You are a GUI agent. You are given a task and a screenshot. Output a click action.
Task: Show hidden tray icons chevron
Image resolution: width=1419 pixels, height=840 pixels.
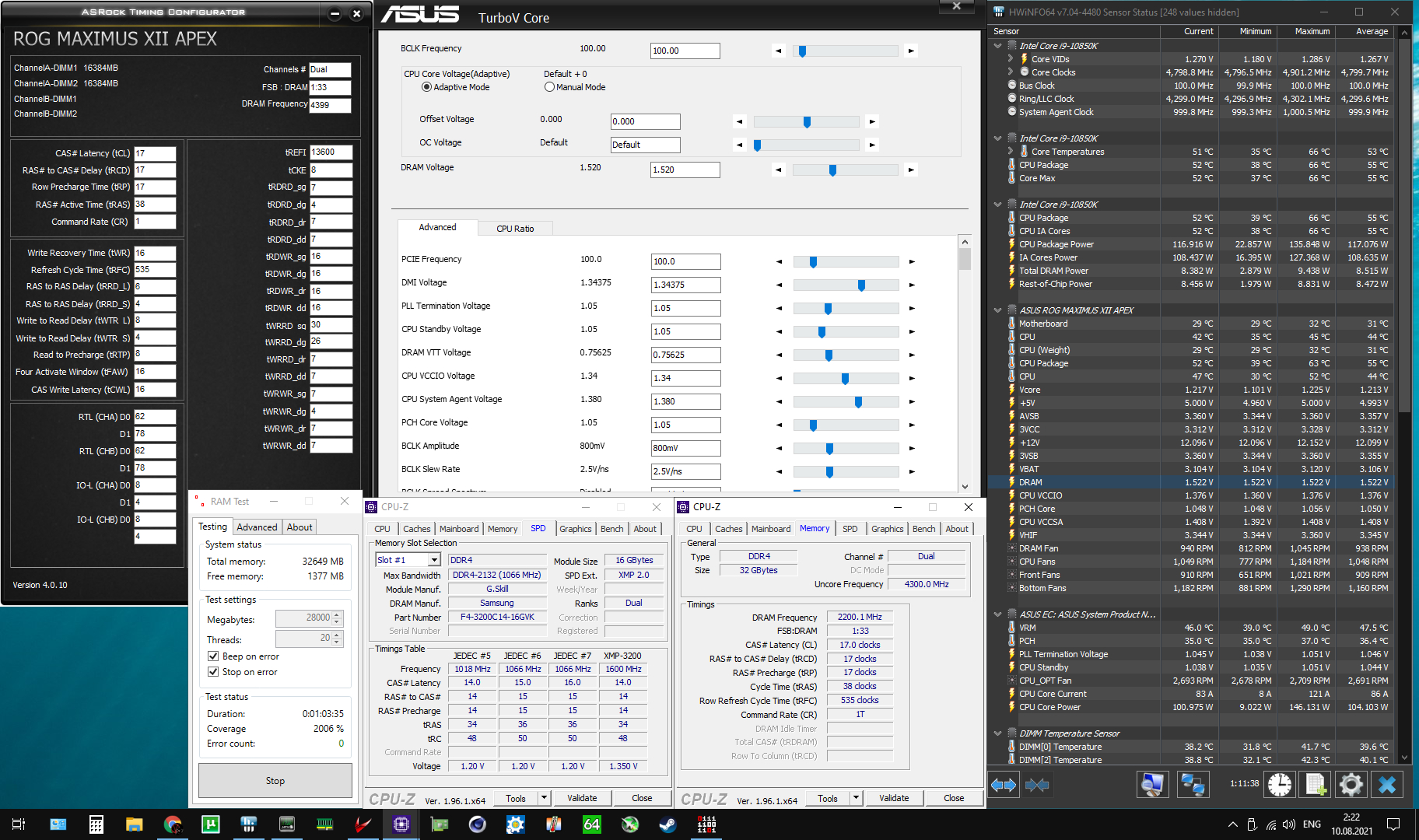click(1233, 824)
